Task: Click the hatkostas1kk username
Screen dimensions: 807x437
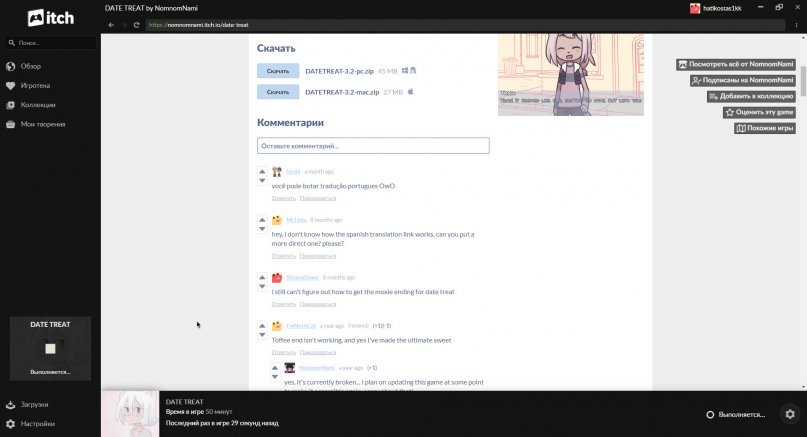Action: [x=722, y=8]
